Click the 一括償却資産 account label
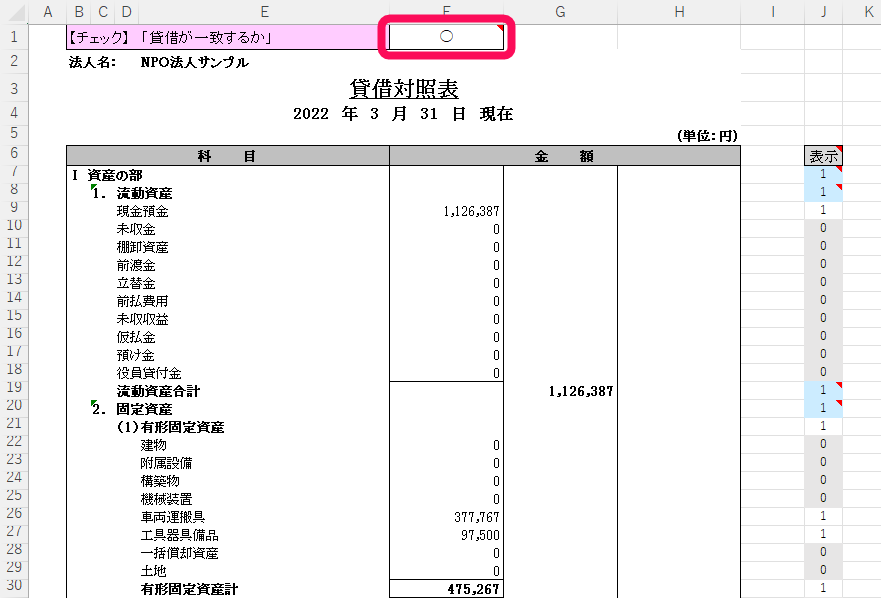Viewport: 881px width, 598px height. point(180,553)
